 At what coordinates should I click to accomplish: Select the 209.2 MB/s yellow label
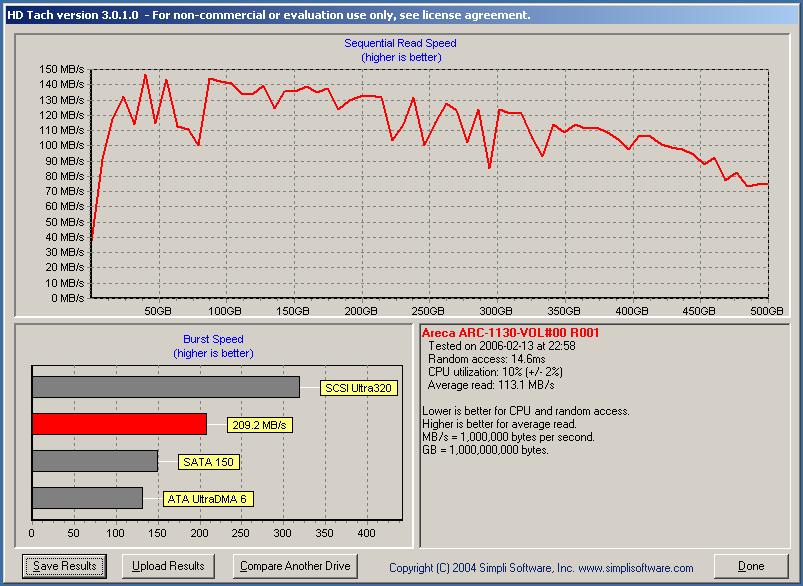[x=259, y=425]
